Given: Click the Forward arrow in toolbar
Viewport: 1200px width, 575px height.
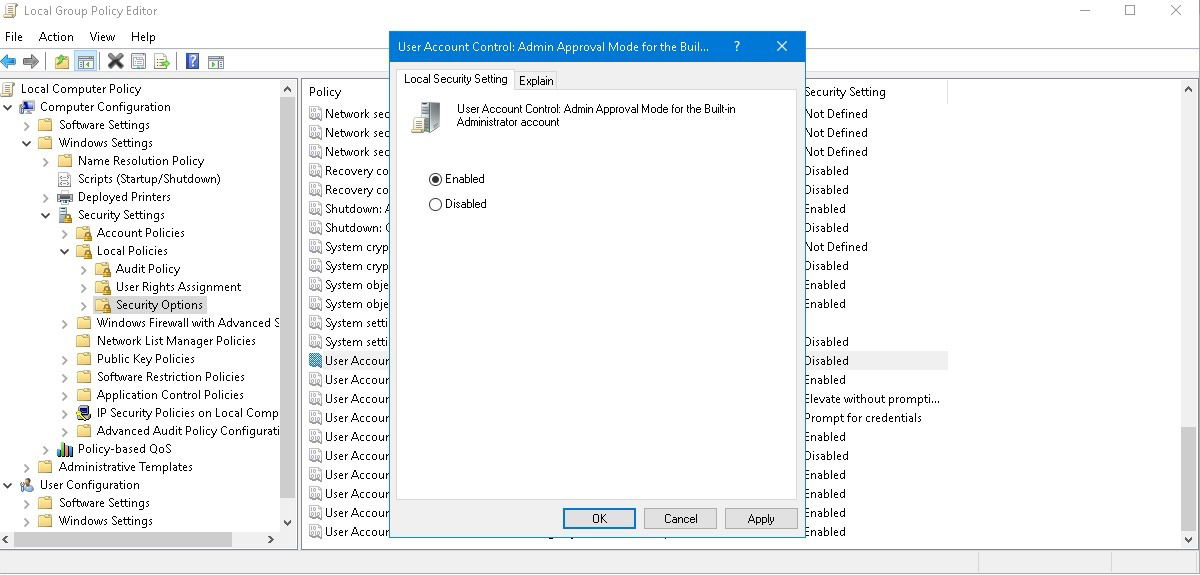Looking at the screenshot, I should coord(31,62).
